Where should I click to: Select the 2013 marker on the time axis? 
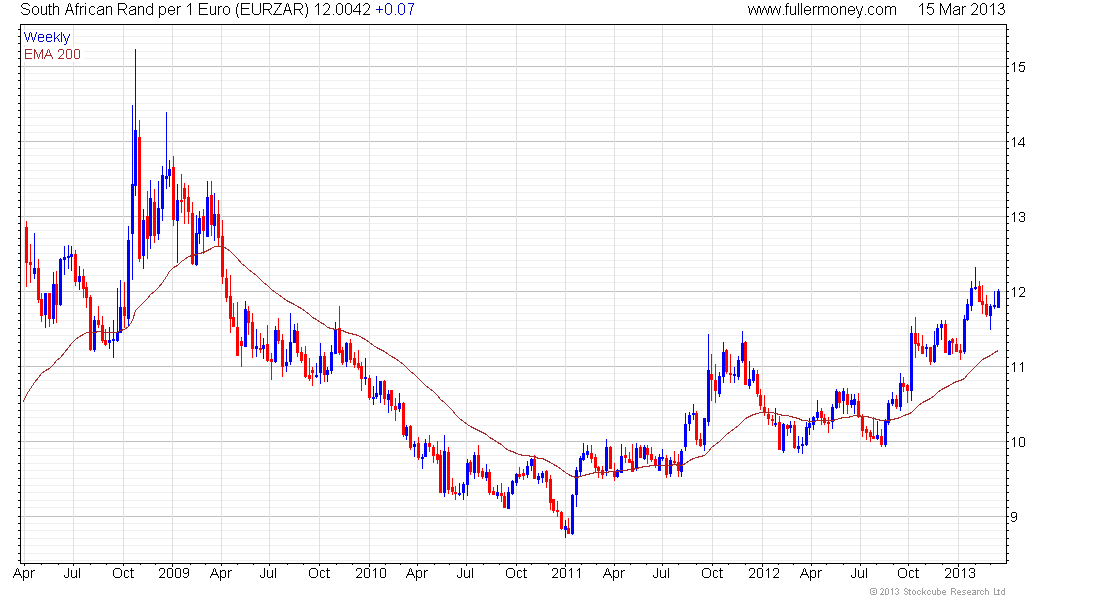[x=961, y=574]
